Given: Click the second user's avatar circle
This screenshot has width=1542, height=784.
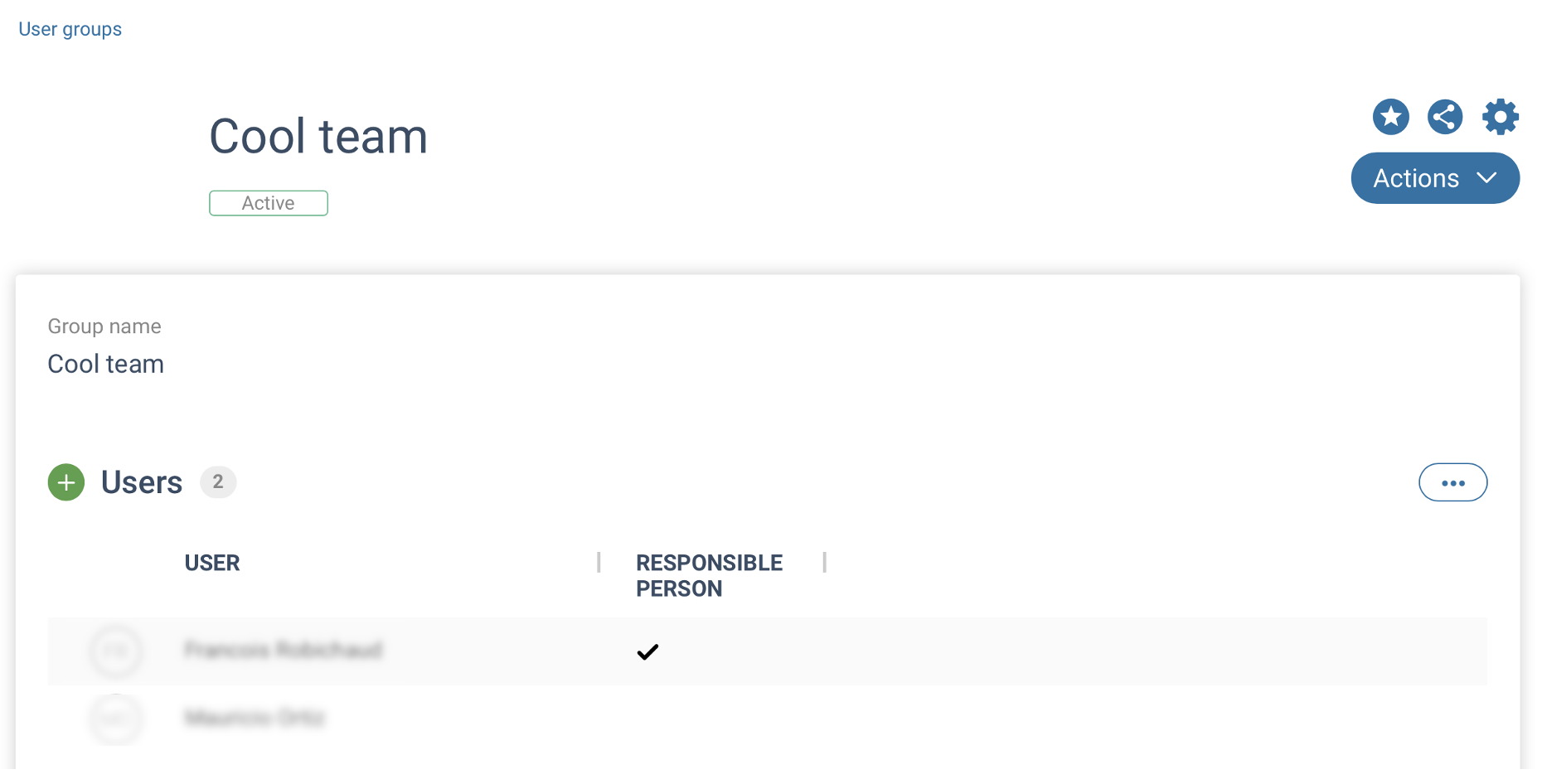Looking at the screenshot, I should [x=116, y=718].
